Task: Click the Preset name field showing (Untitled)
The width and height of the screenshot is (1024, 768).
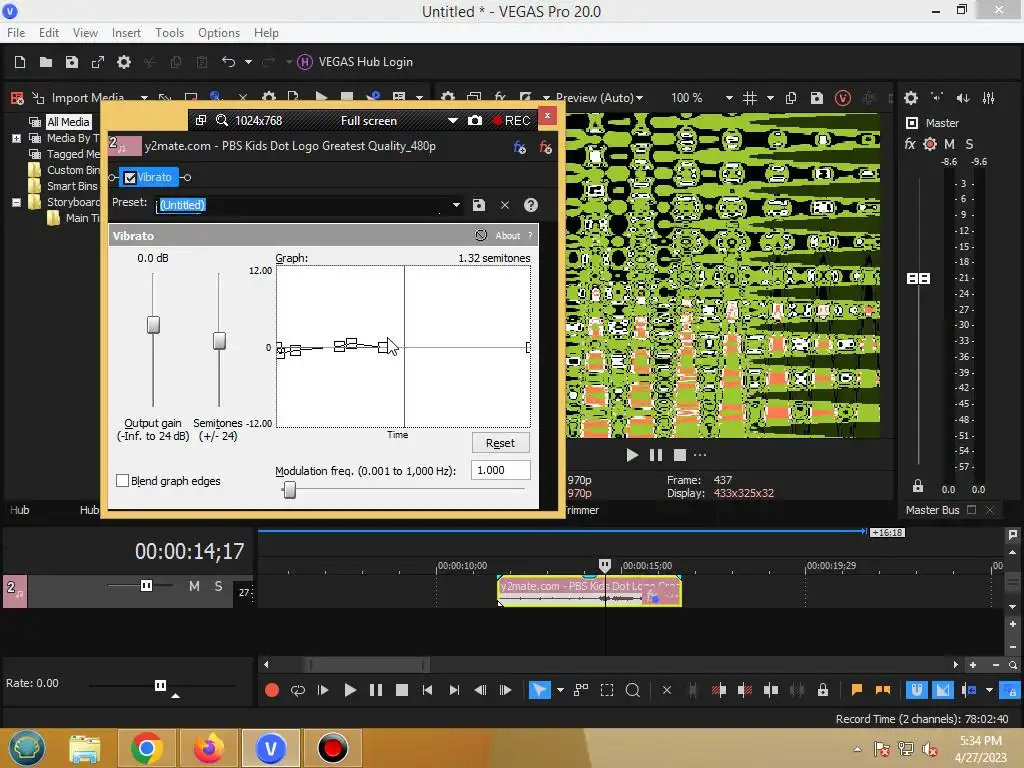Action: coord(302,205)
